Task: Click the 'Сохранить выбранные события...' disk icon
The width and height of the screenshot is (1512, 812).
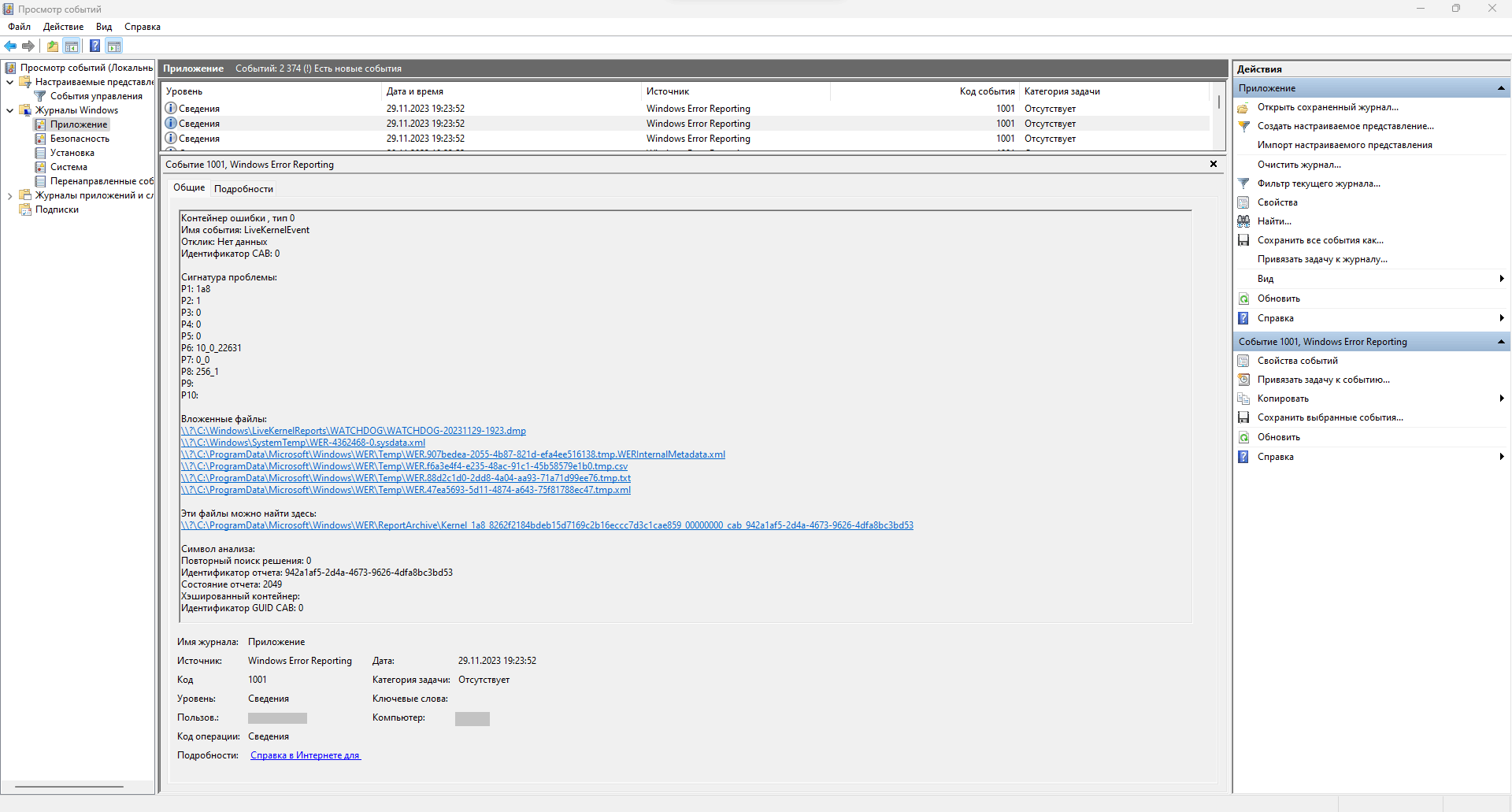Action: point(1243,417)
